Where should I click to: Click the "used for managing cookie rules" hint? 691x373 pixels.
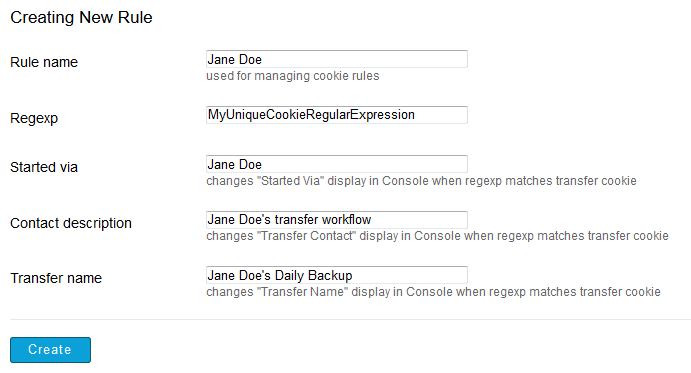click(x=293, y=76)
